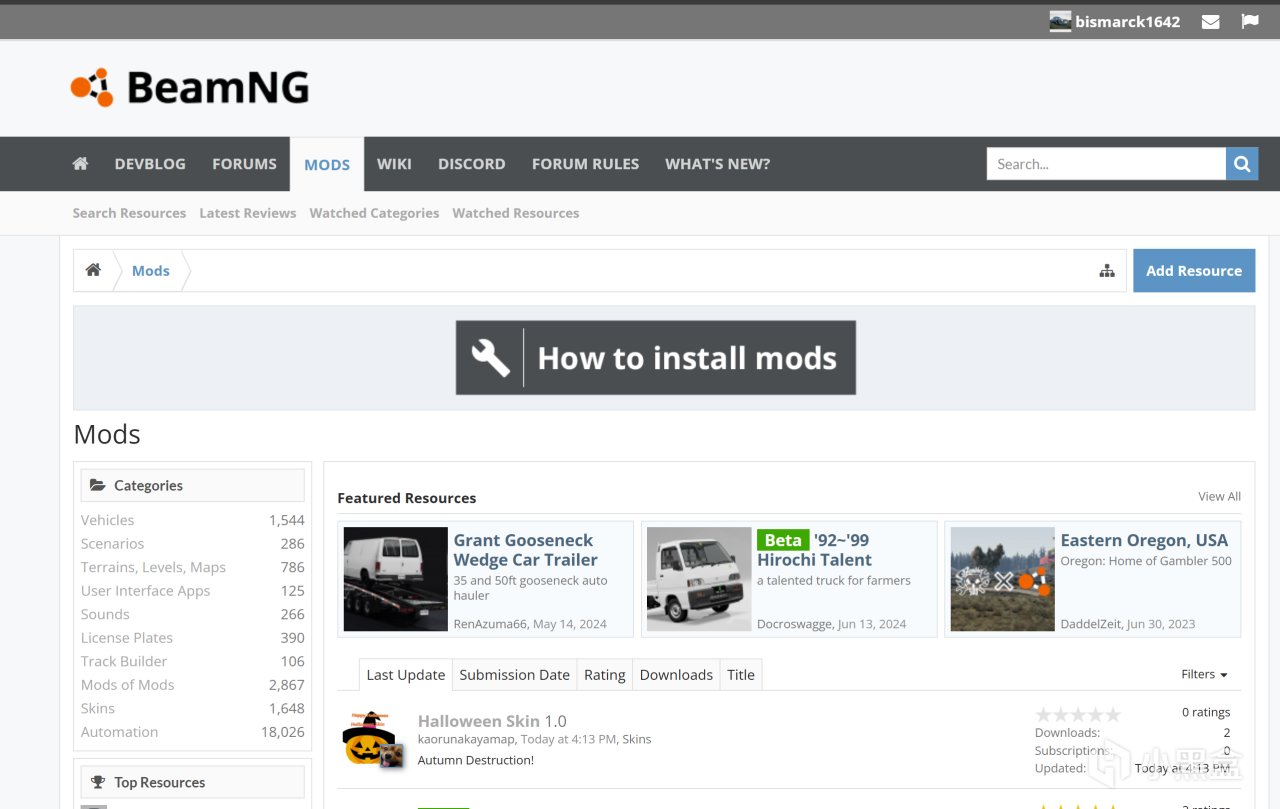This screenshot has width=1280, height=809.
Task: Click Latest Reviews link
Action: [x=248, y=213]
